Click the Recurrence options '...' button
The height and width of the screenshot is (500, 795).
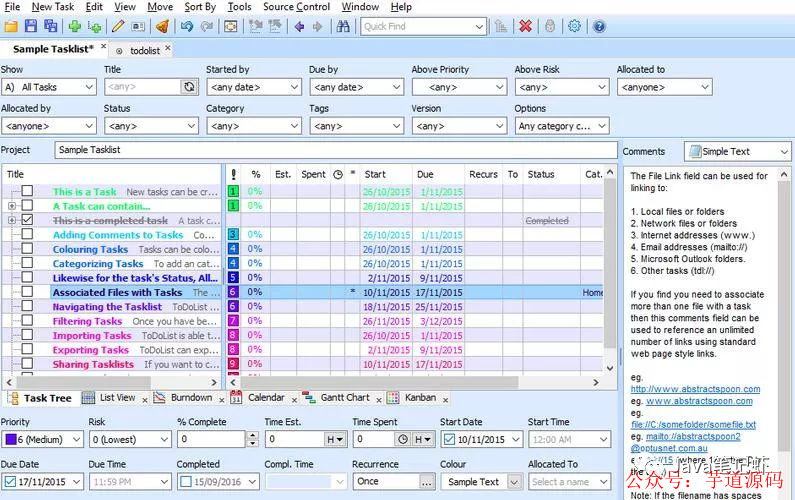(x=427, y=482)
